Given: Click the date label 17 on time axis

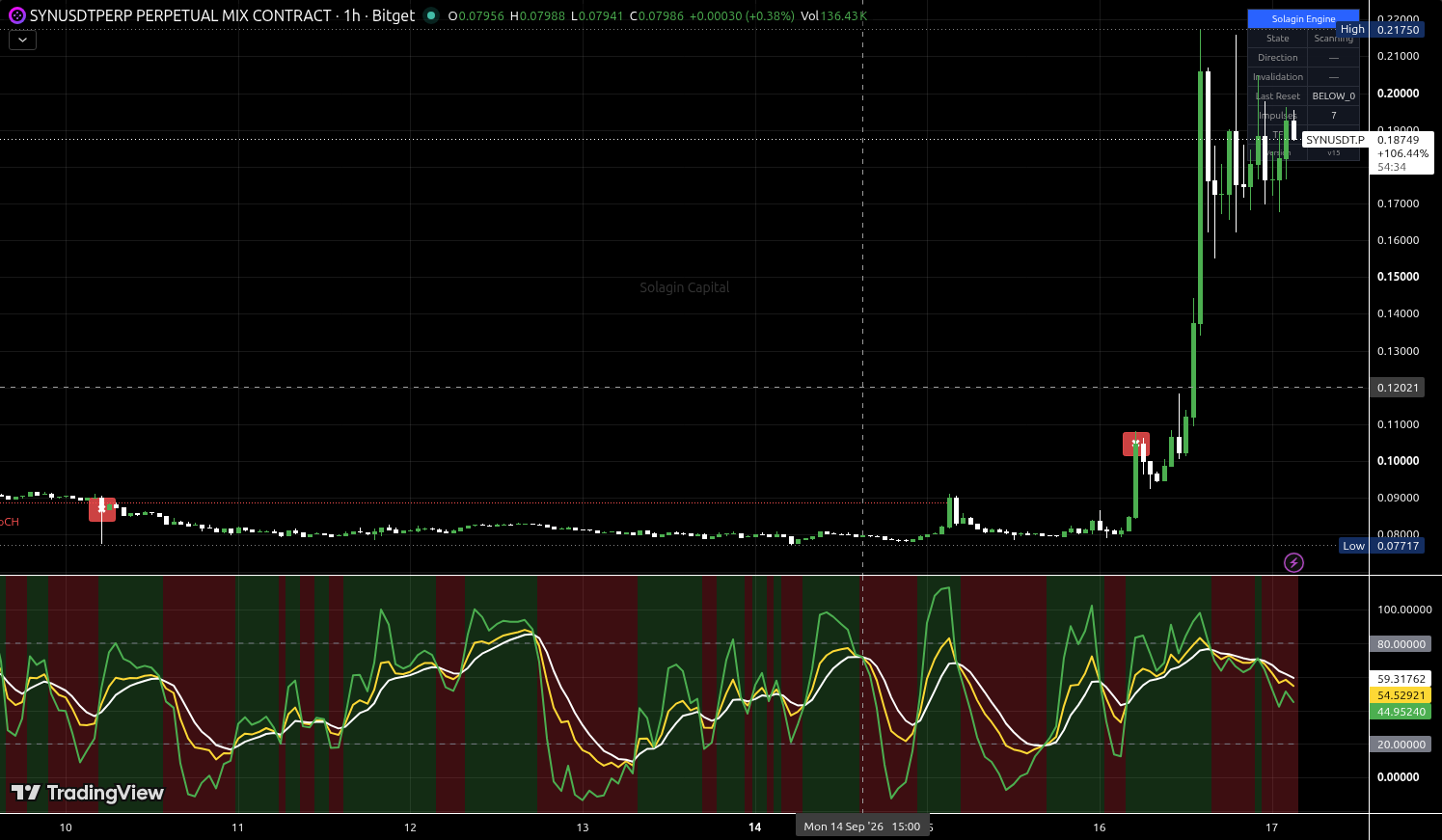Looking at the screenshot, I should [1271, 827].
